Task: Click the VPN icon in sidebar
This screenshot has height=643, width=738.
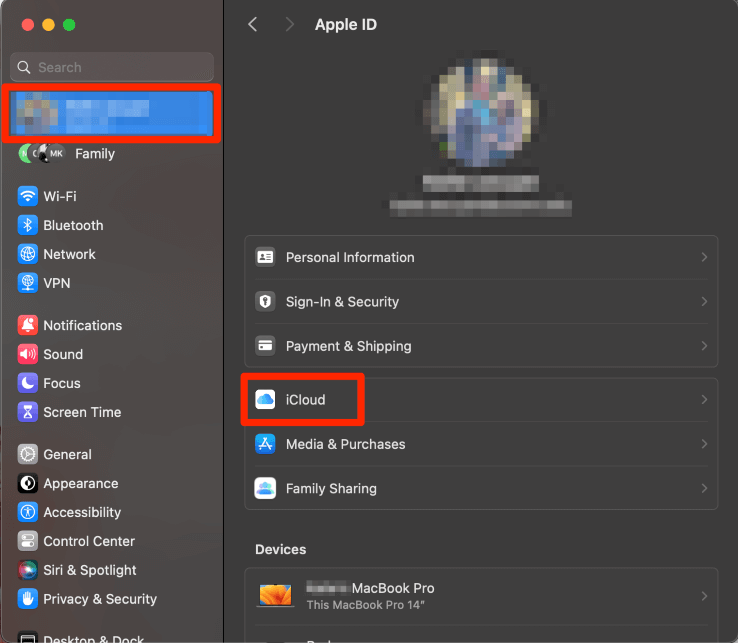Action: coord(28,283)
